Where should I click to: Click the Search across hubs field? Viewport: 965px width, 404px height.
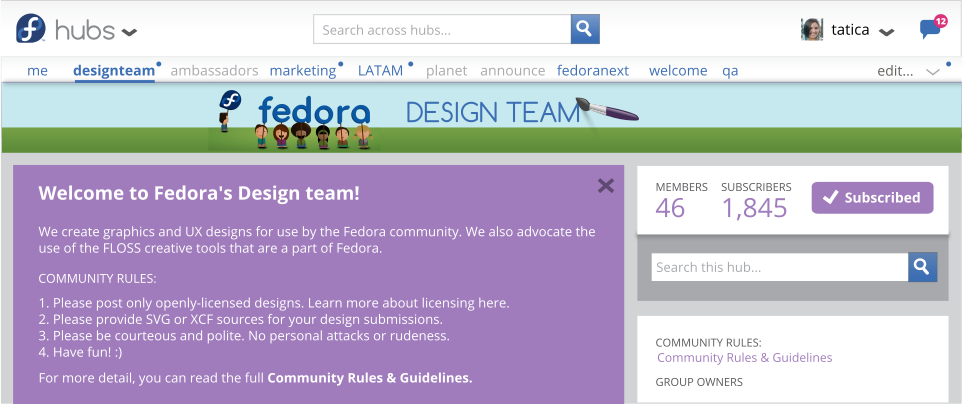point(442,29)
